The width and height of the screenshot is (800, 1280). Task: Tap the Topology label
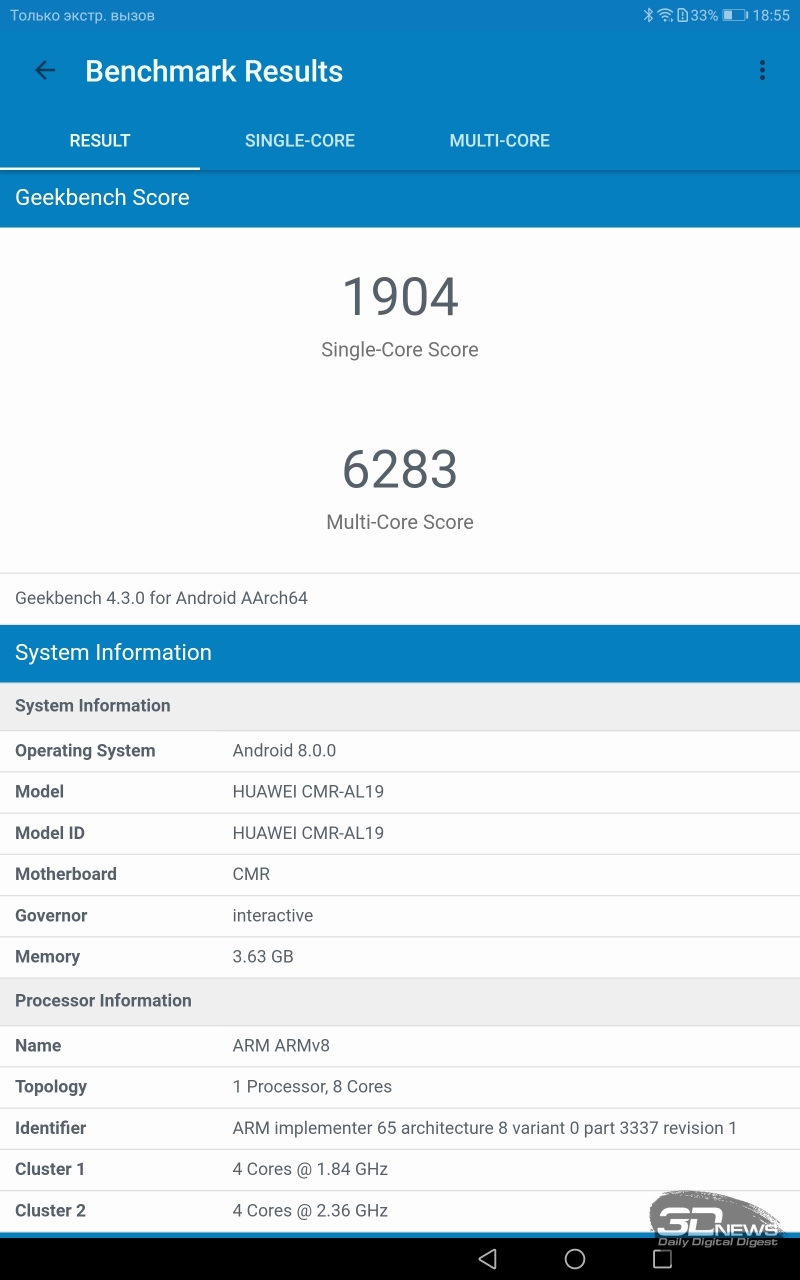[51, 1087]
